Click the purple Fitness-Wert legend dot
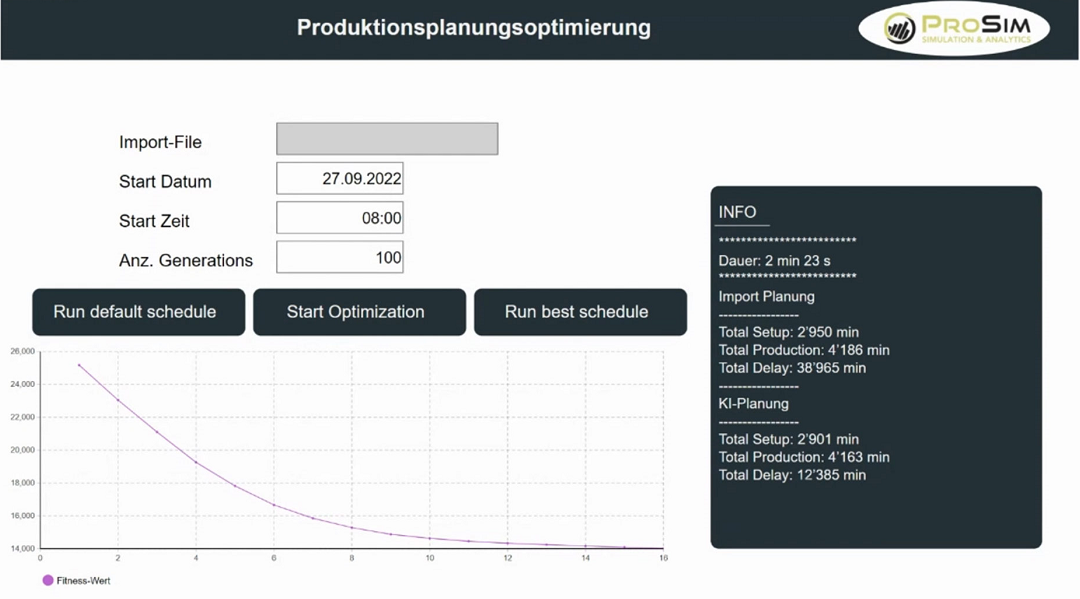1080x599 pixels. (x=48, y=580)
